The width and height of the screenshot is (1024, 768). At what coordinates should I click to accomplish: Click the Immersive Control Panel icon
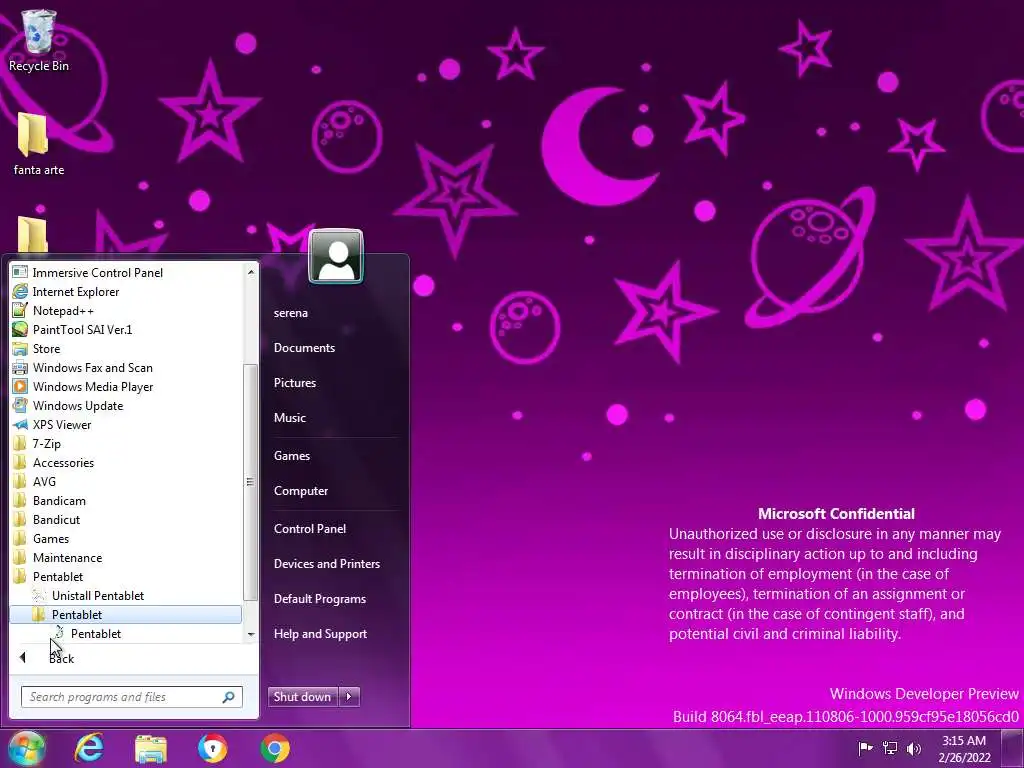20,272
